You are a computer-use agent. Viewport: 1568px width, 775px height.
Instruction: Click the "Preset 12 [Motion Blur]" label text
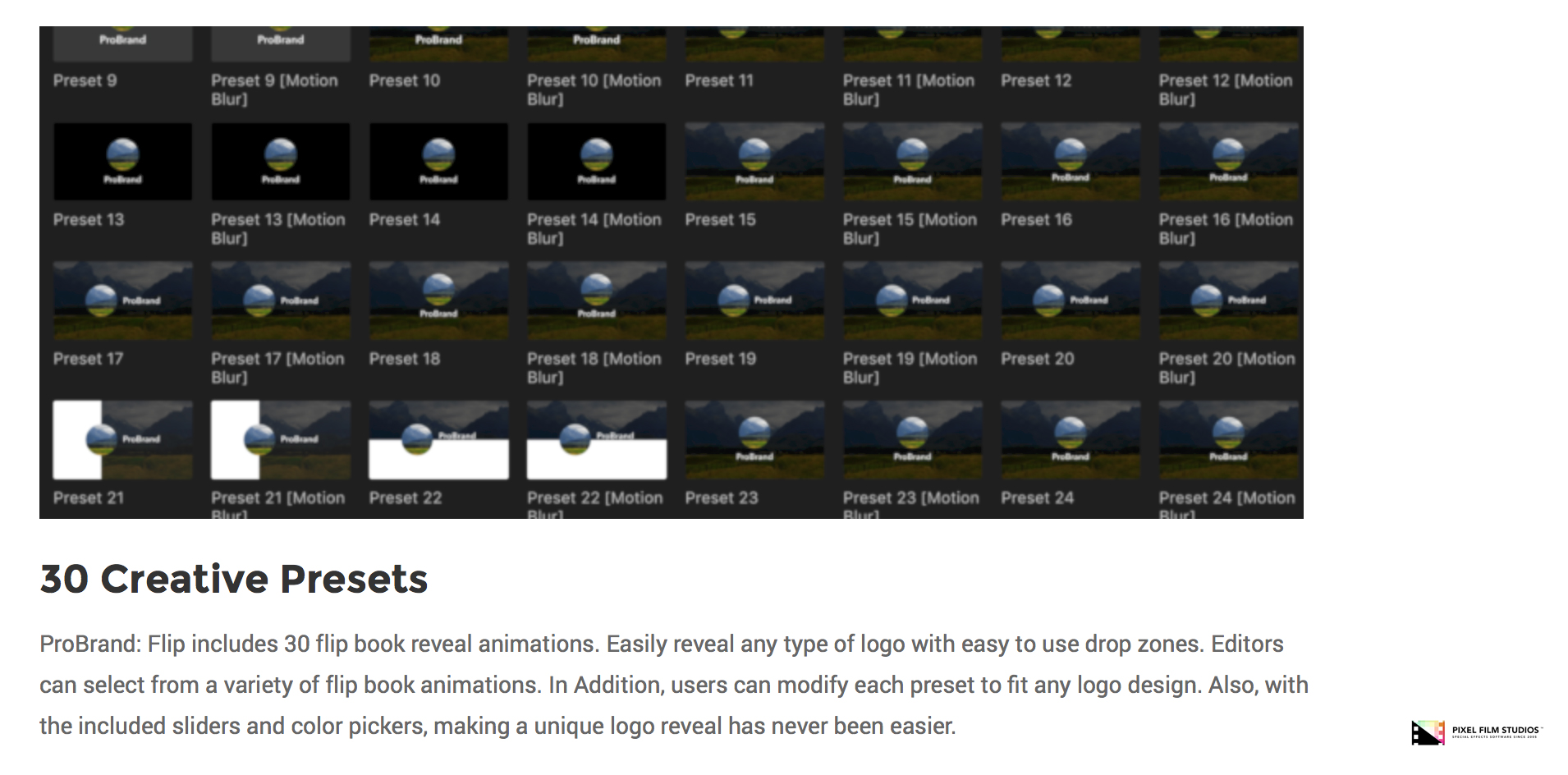point(1226,89)
